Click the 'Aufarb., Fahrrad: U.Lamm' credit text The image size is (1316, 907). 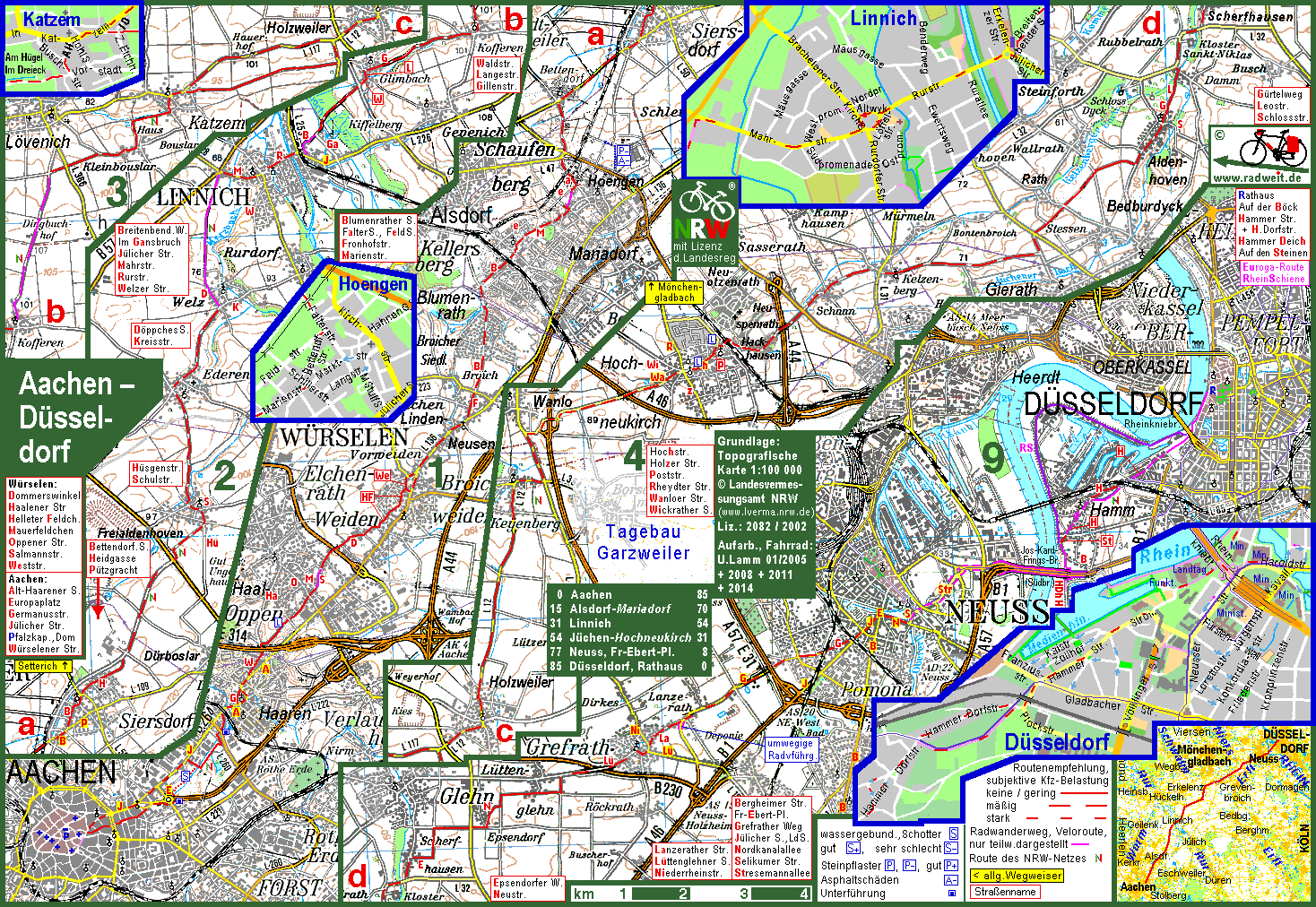coord(765,552)
